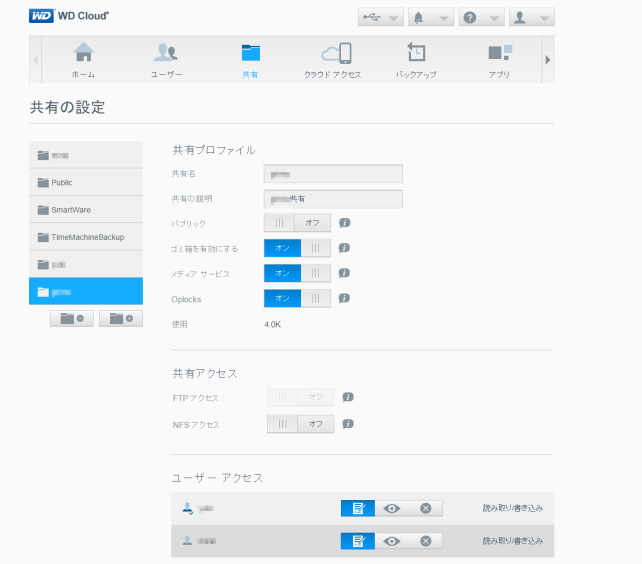
Task: Select the Public share folder
Action: point(86,182)
